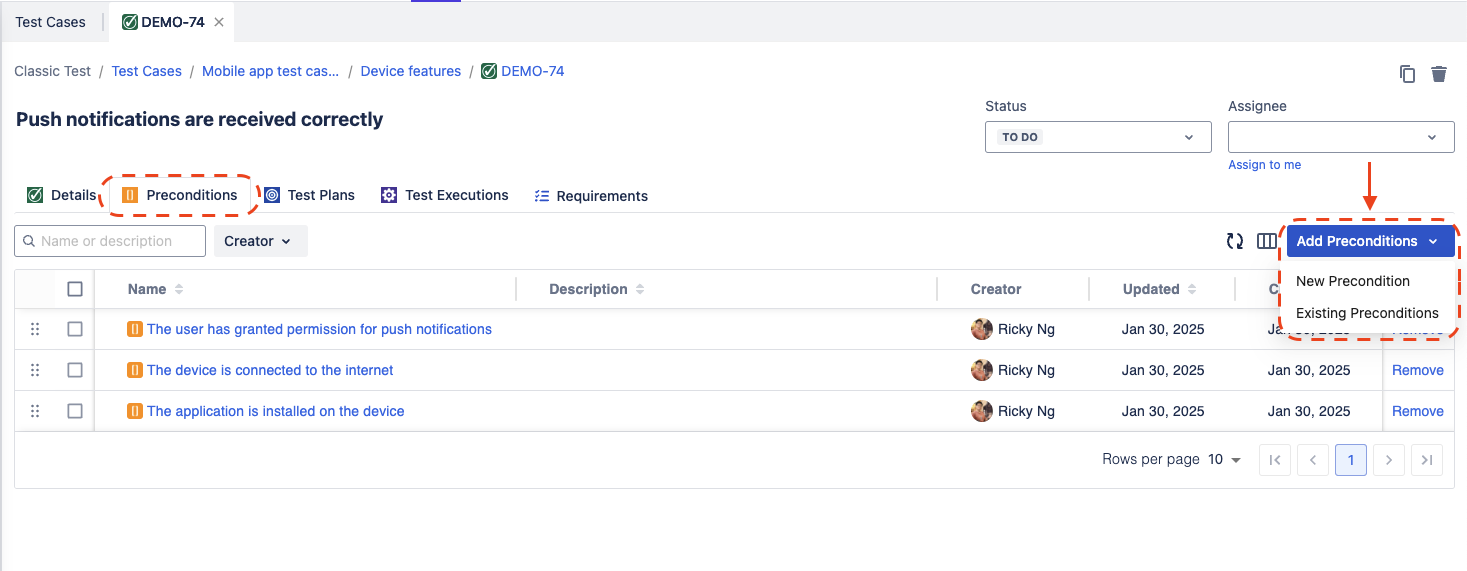The width and height of the screenshot is (1467, 571).
Task: Click the refresh icon beside column settings
Action: point(1235,241)
